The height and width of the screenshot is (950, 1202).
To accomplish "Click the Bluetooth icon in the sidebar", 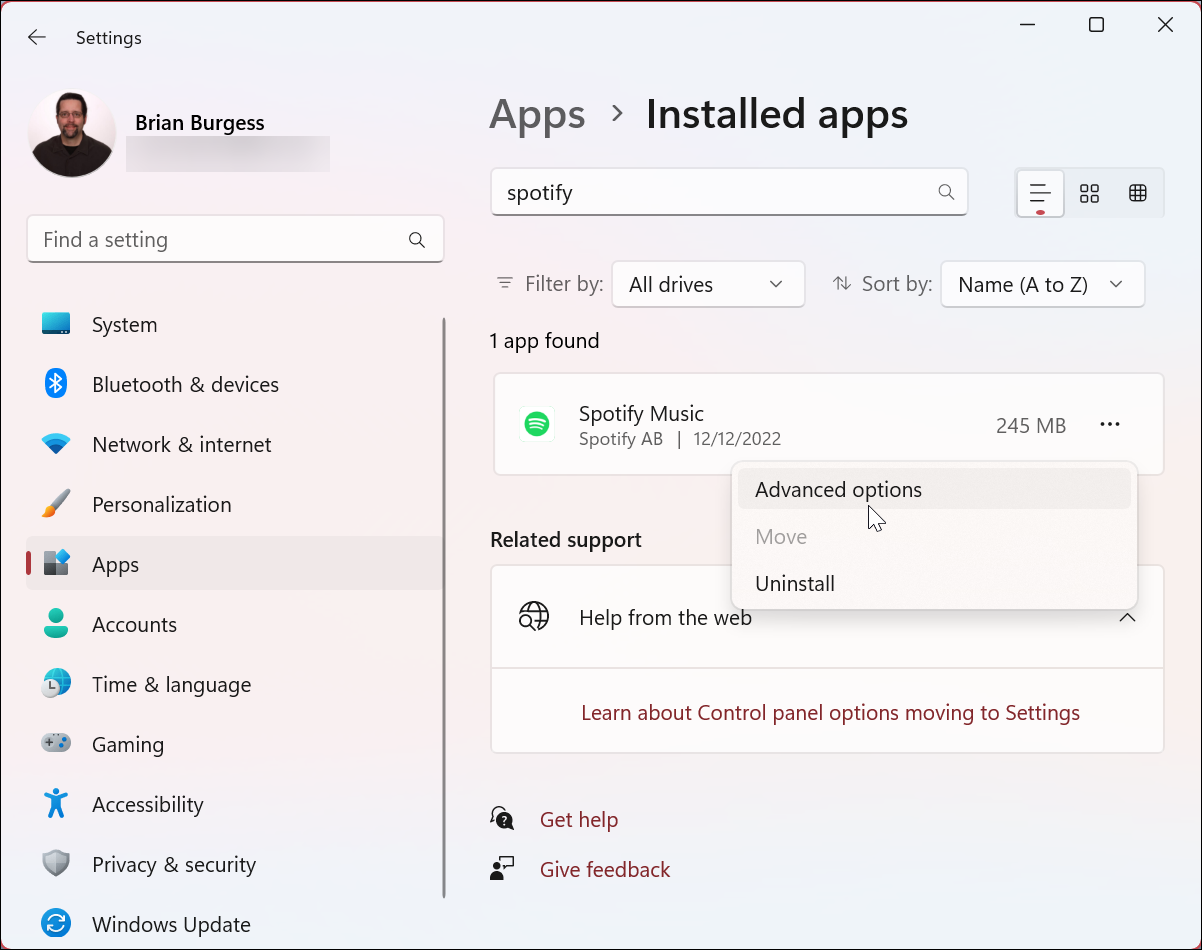I will [x=56, y=384].
